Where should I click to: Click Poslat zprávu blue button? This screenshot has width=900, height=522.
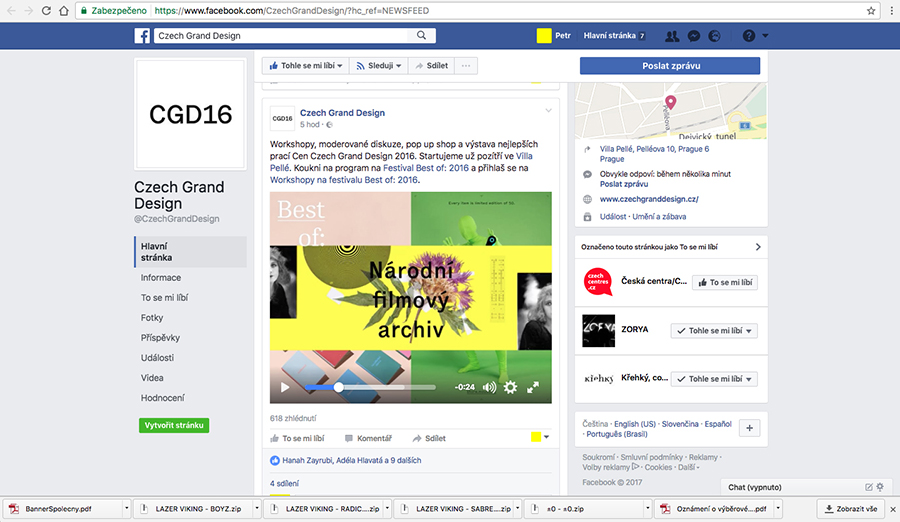(x=670, y=65)
